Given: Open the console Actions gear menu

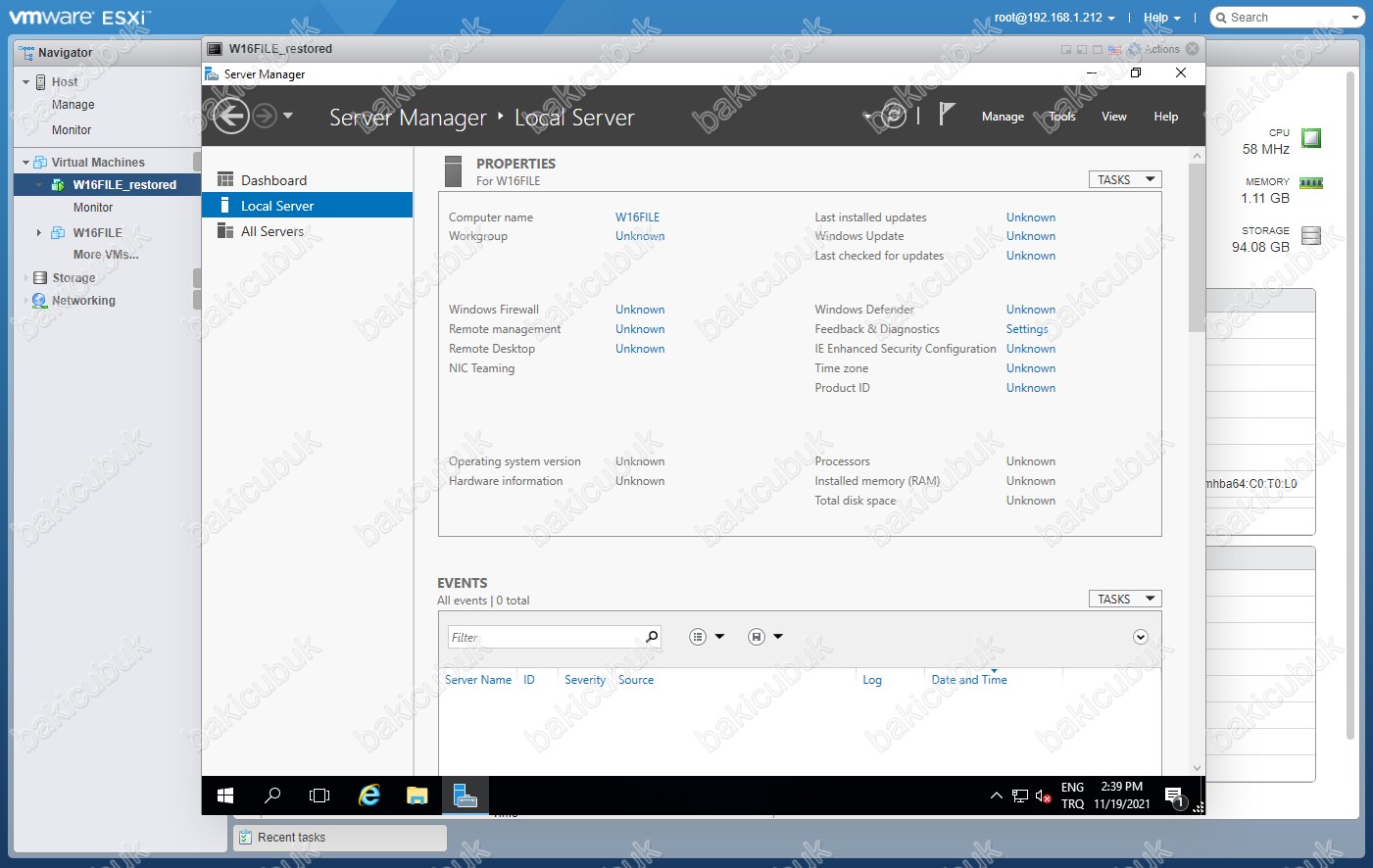Looking at the screenshot, I should [x=1154, y=49].
